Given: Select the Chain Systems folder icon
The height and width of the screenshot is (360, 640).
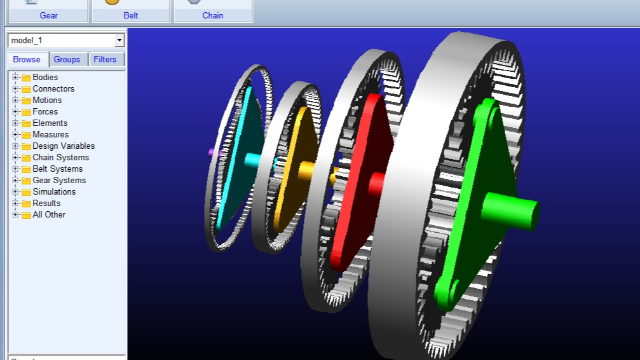Looking at the screenshot, I should [x=26, y=158].
